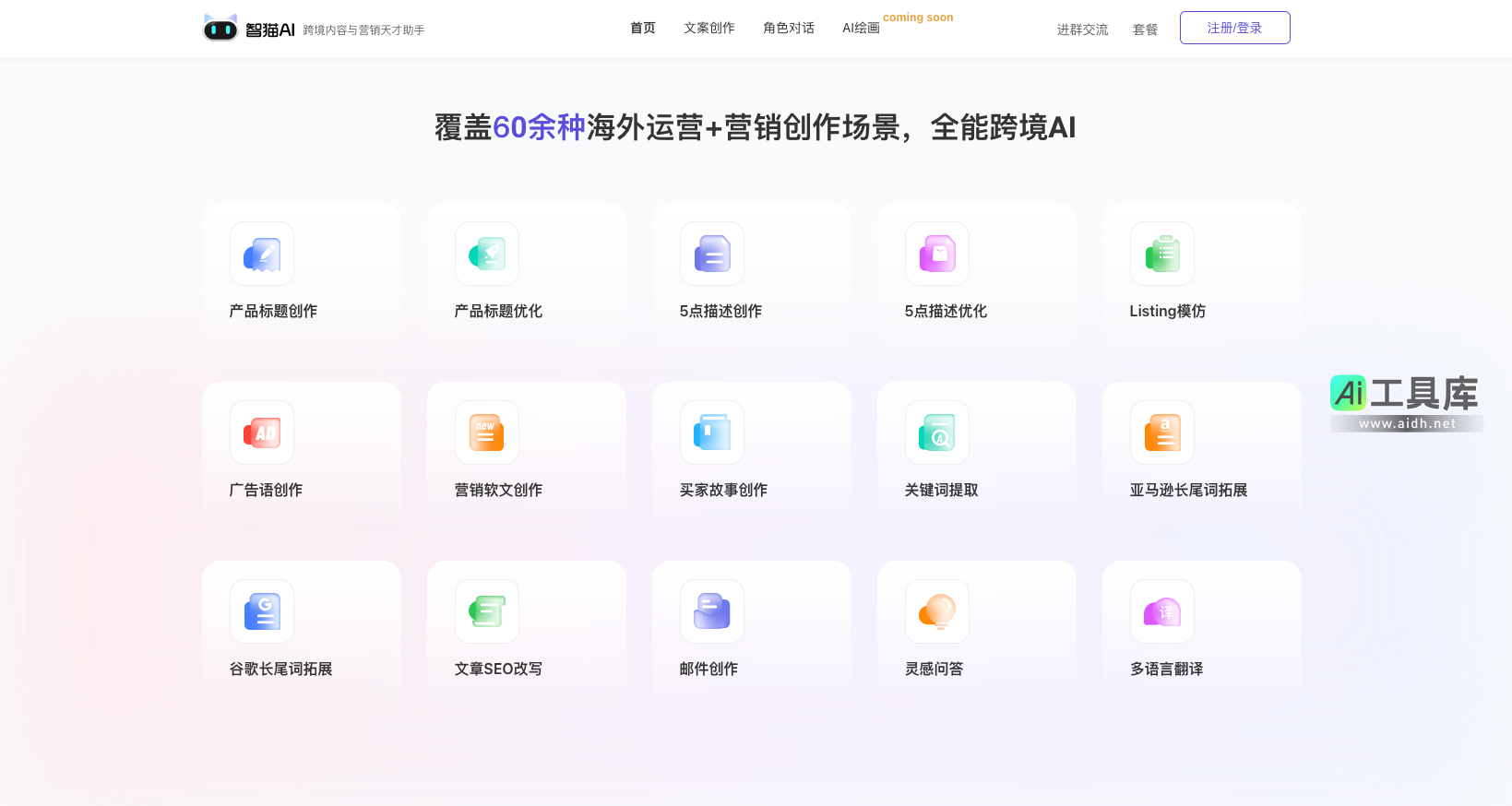This screenshot has width=1512, height=806.
Task: Open the 亚马逊长尾词拓展 icon
Action: pos(1162,433)
